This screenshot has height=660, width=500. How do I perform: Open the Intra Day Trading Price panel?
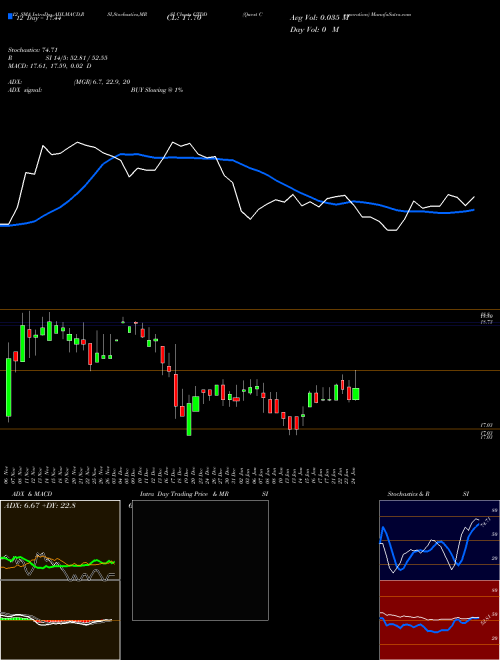pyautogui.click(x=200, y=560)
